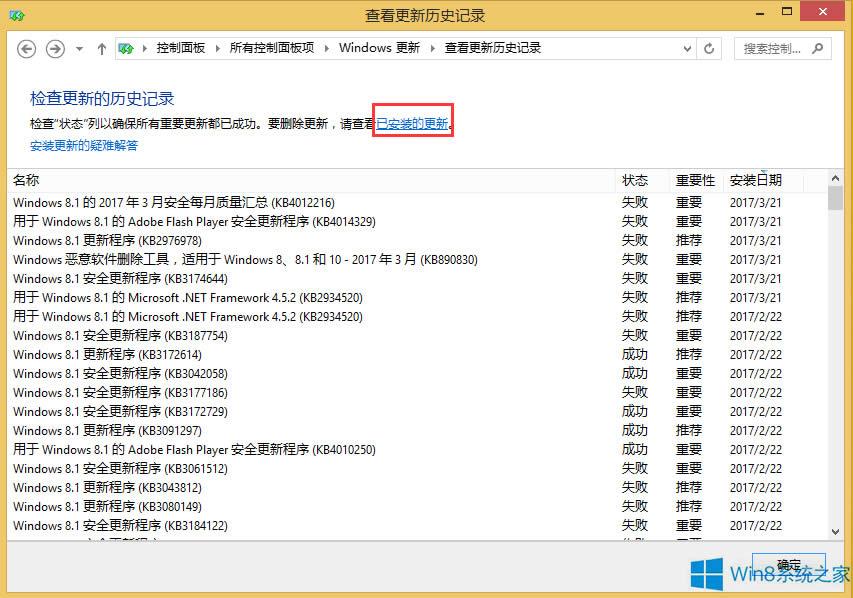Refresh the page using the refresh icon
The image size is (853, 598).
(x=709, y=47)
